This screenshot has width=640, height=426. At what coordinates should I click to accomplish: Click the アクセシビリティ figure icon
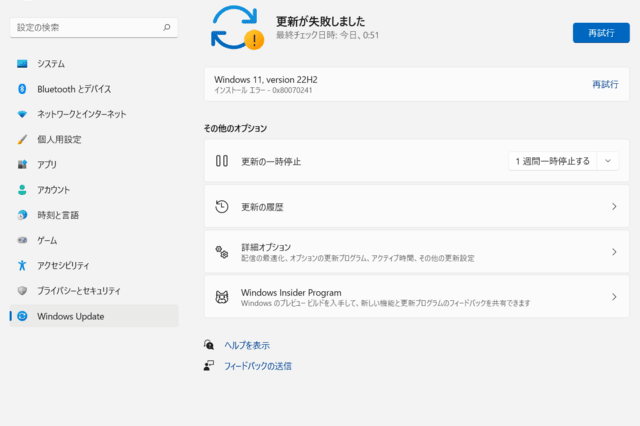click(22, 266)
